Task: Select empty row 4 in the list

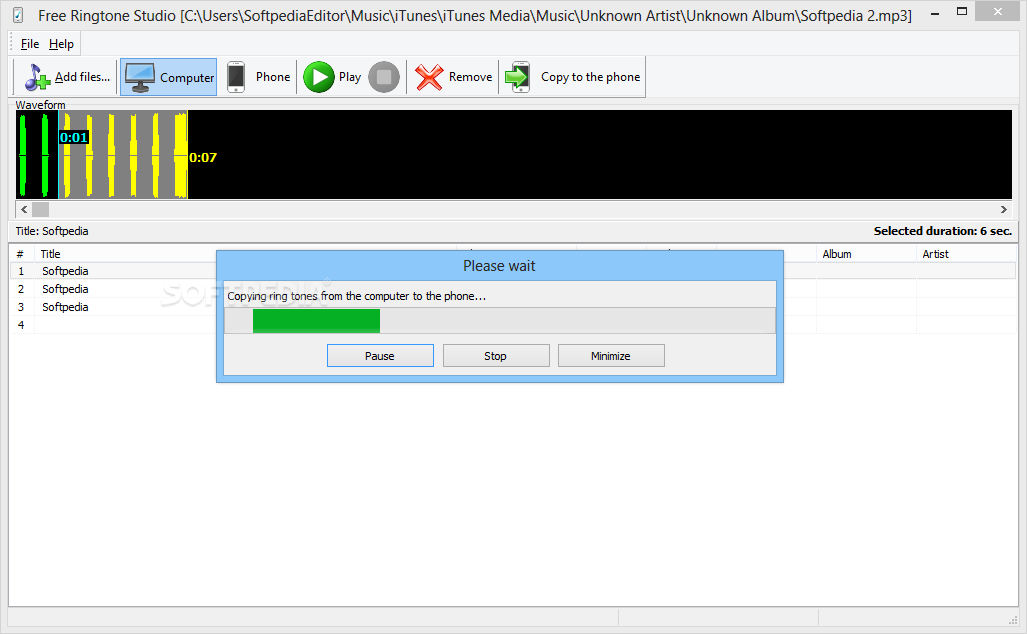Action: (x=513, y=325)
